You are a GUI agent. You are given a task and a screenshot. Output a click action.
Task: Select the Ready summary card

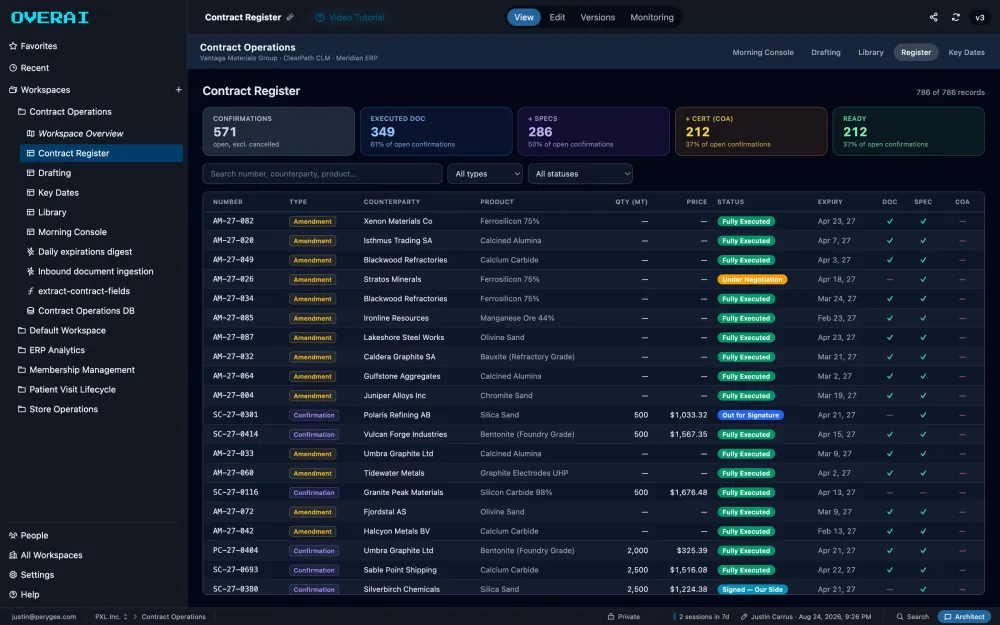908,131
